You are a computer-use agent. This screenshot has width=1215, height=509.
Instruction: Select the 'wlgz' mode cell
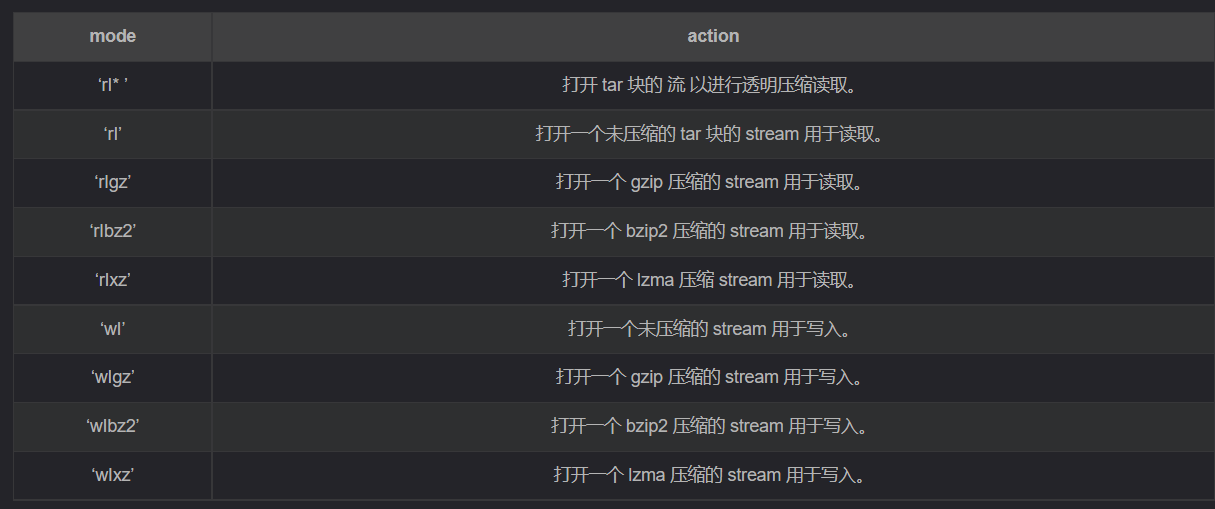[113, 377]
